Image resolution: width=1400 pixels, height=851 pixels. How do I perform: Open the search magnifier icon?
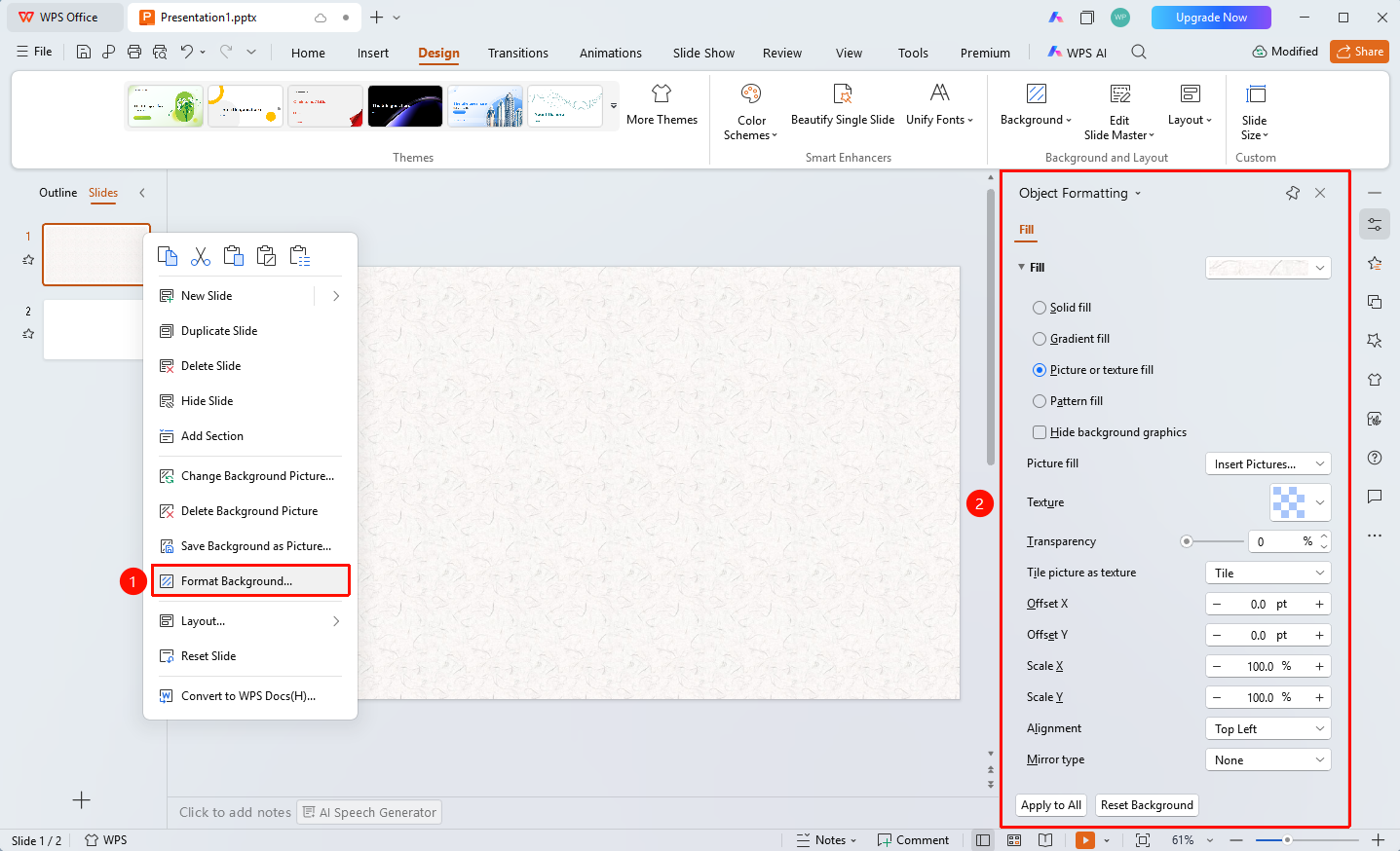click(1139, 52)
